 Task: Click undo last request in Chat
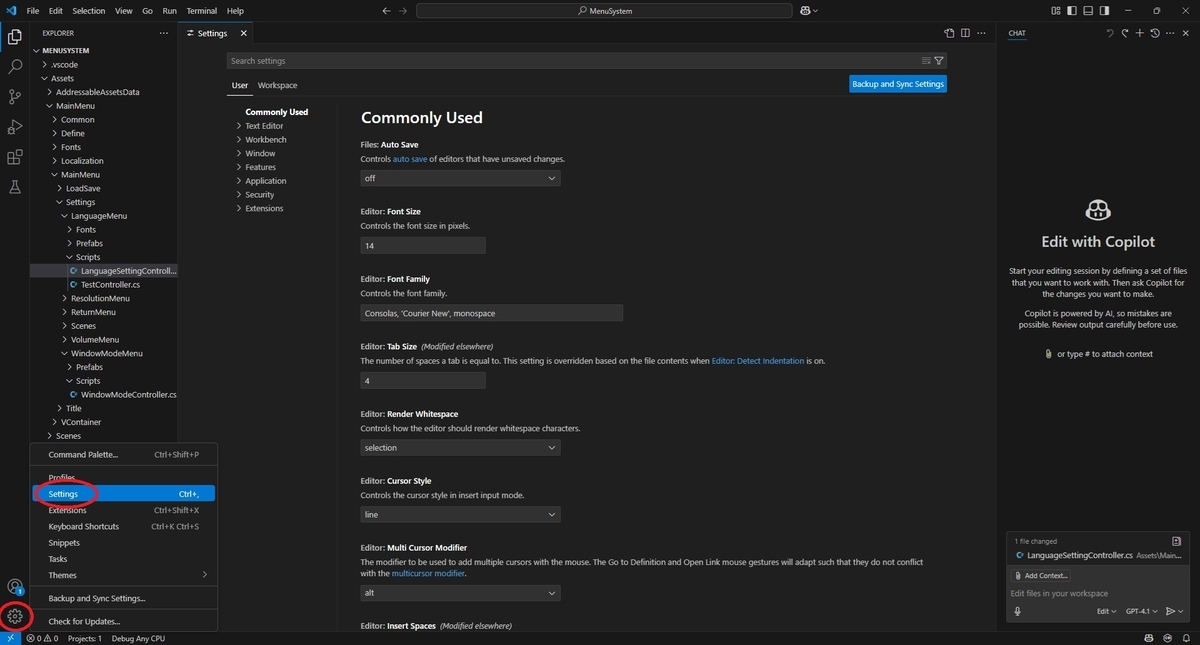tap(1109, 33)
